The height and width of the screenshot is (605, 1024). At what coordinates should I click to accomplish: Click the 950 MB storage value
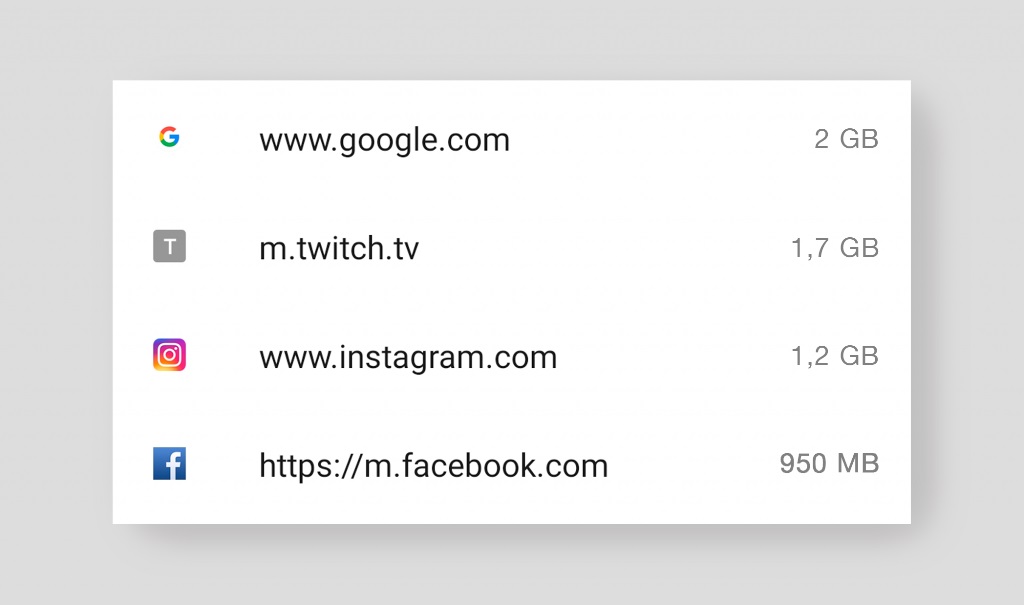pos(829,464)
